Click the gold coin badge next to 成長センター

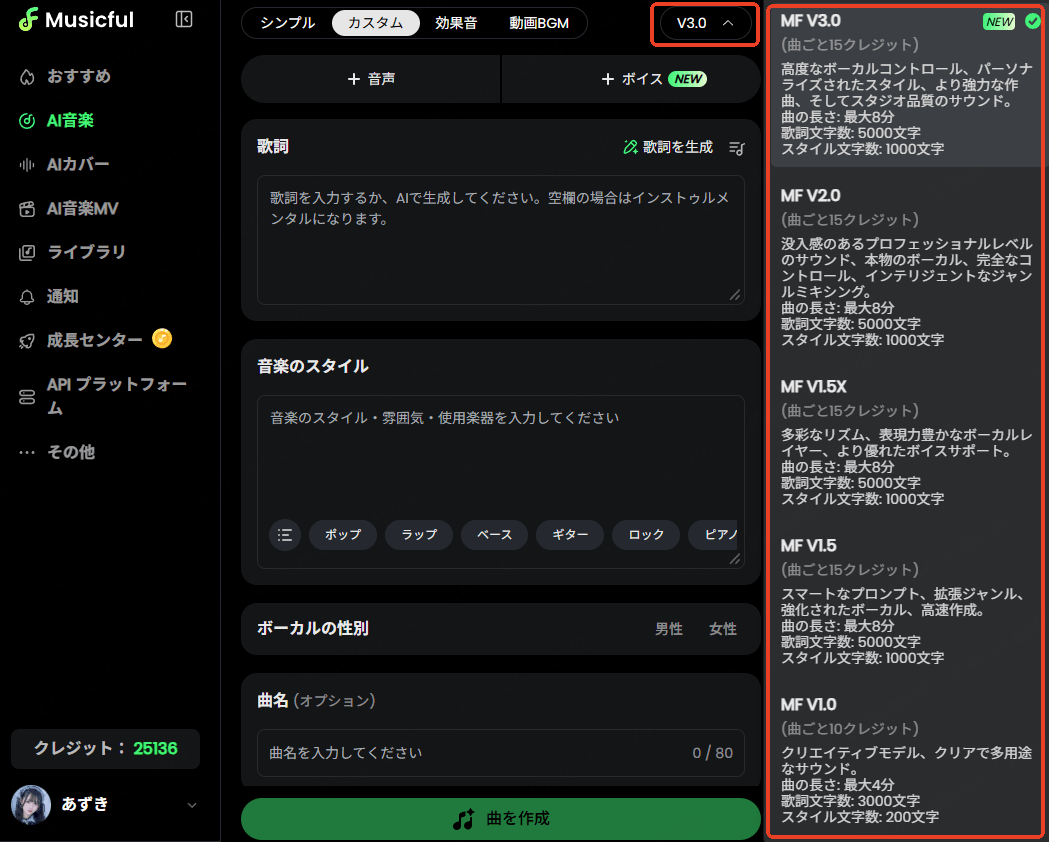162,339
